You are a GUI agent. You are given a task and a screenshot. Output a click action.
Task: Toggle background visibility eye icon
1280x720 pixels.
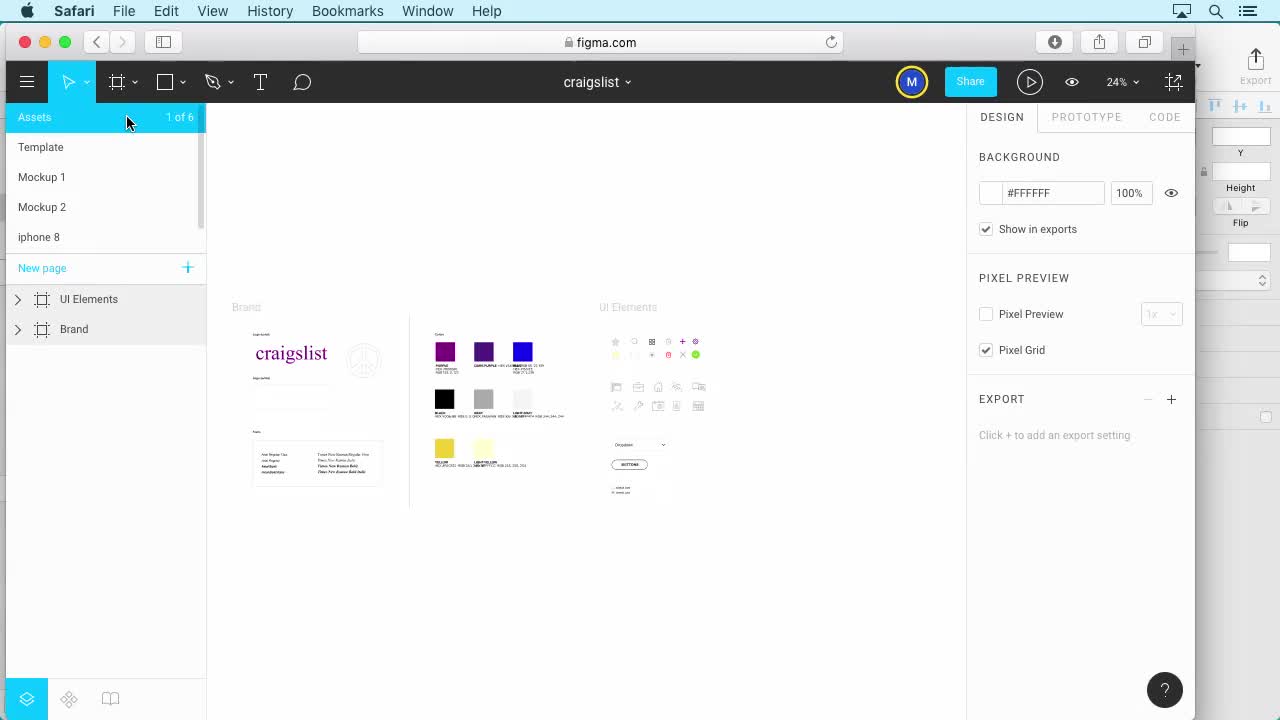click(1171, 193)
